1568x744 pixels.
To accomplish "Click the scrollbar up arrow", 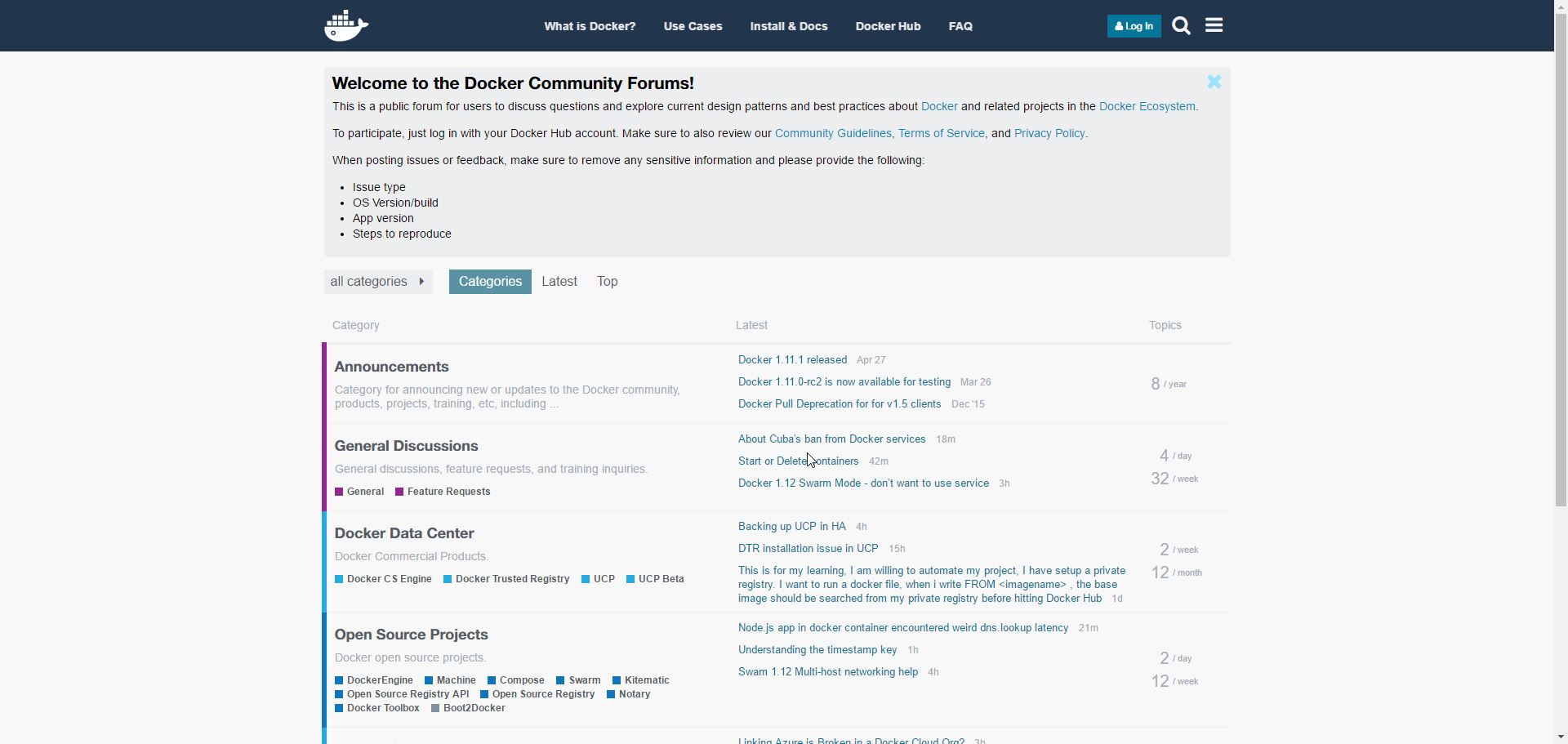I will click(x=1561, y=7).
